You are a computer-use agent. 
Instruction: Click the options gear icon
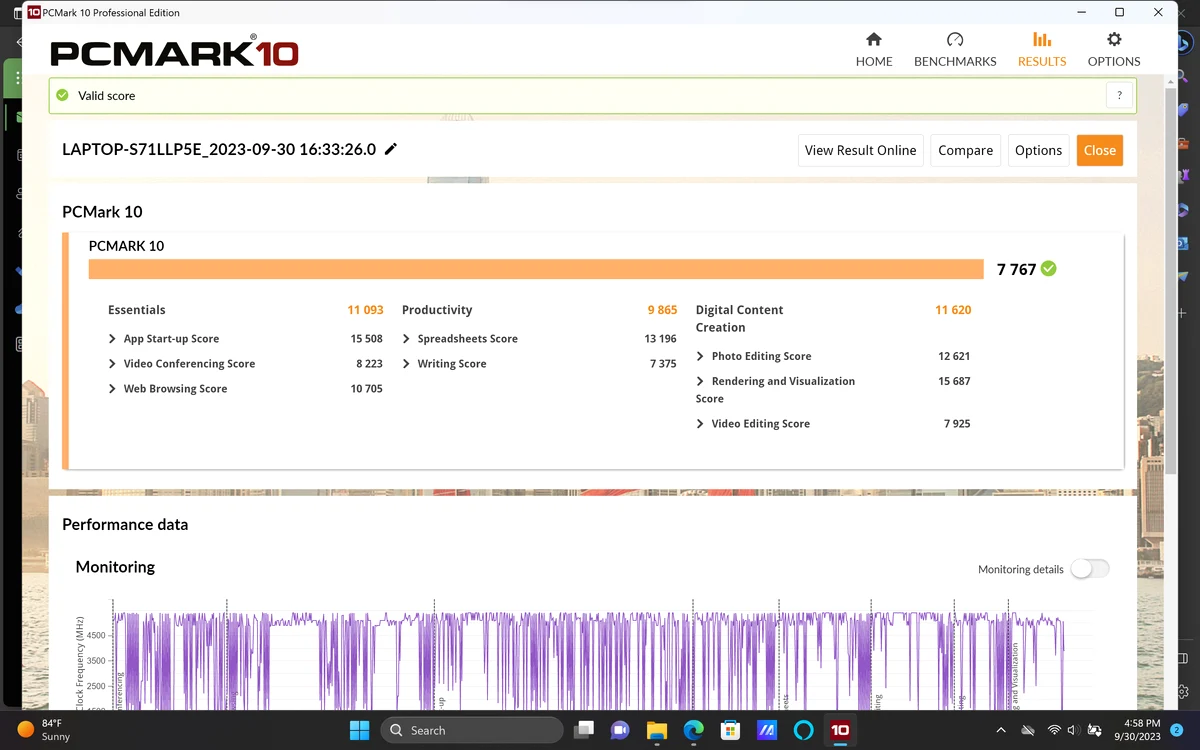1114,40
